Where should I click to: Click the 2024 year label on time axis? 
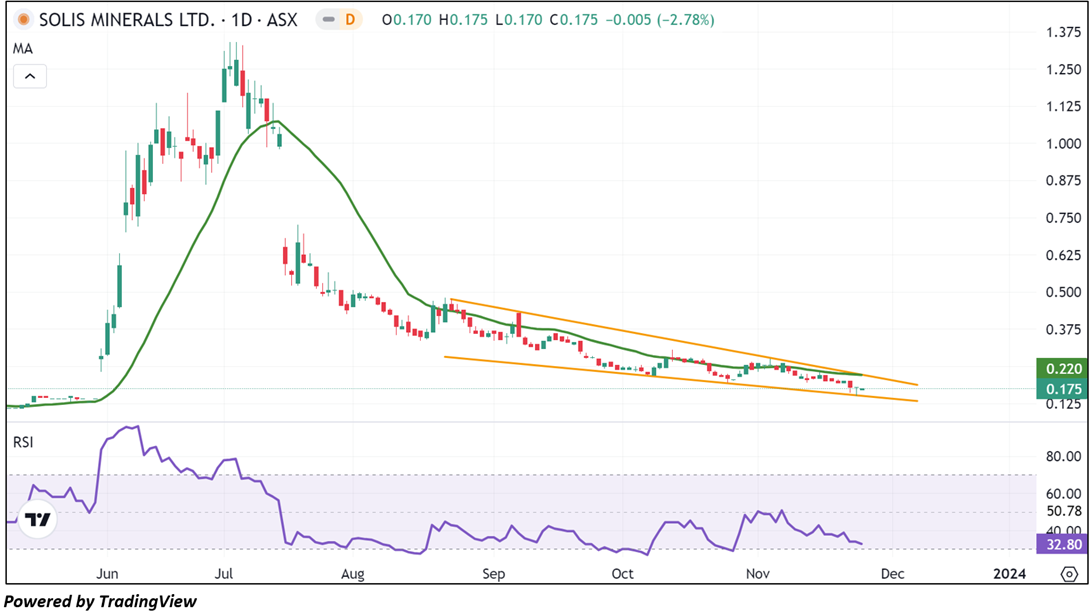(1009, 574)
